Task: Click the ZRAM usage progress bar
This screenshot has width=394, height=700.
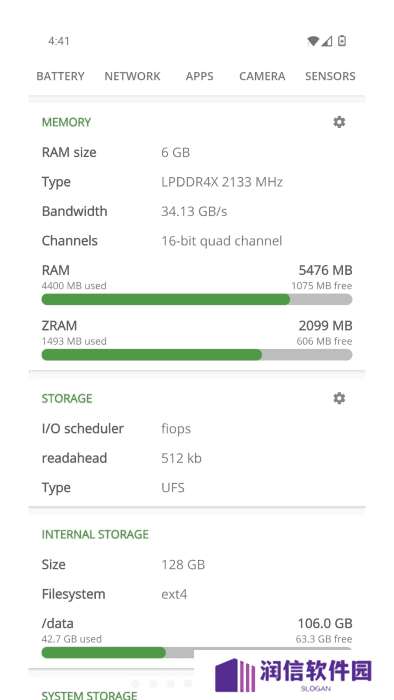Action: (x=197, y=354)
